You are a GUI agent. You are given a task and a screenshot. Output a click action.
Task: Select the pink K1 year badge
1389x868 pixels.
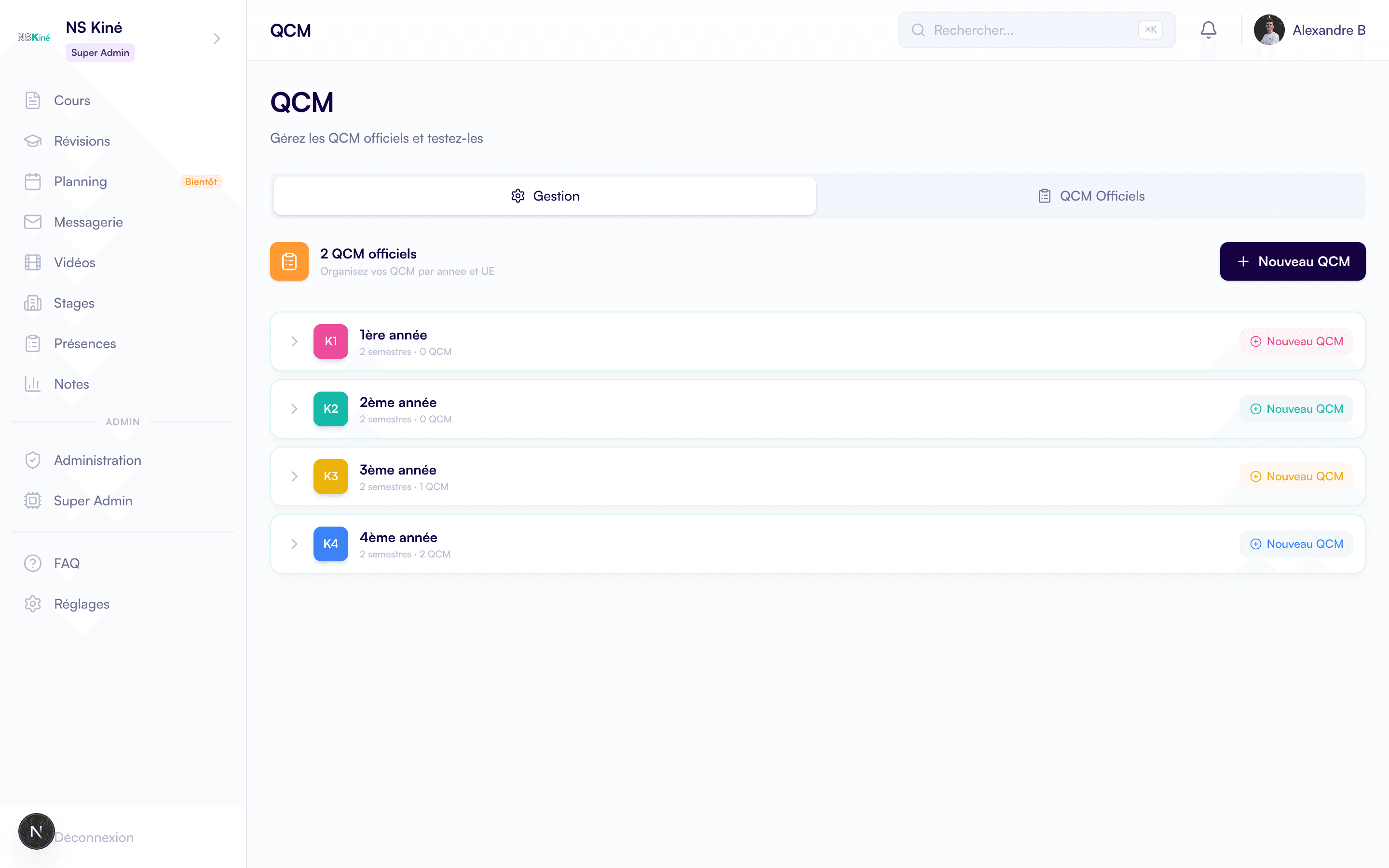coord(330,341)
